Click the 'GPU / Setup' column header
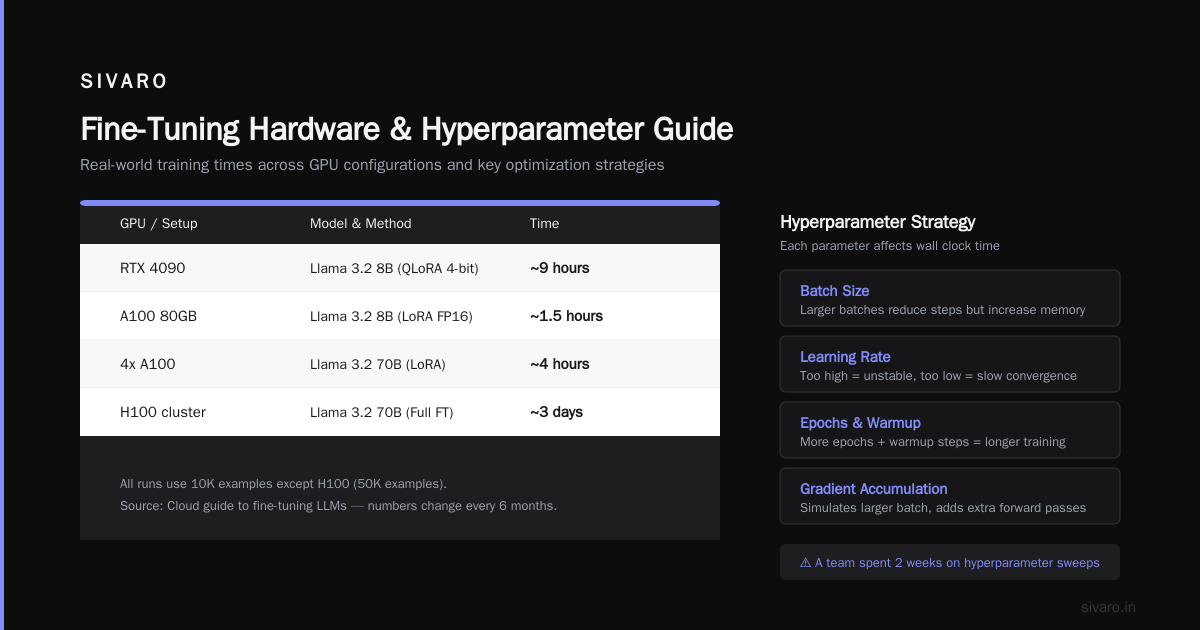Viewport: 1200px width, 630px height. point(159,223)
